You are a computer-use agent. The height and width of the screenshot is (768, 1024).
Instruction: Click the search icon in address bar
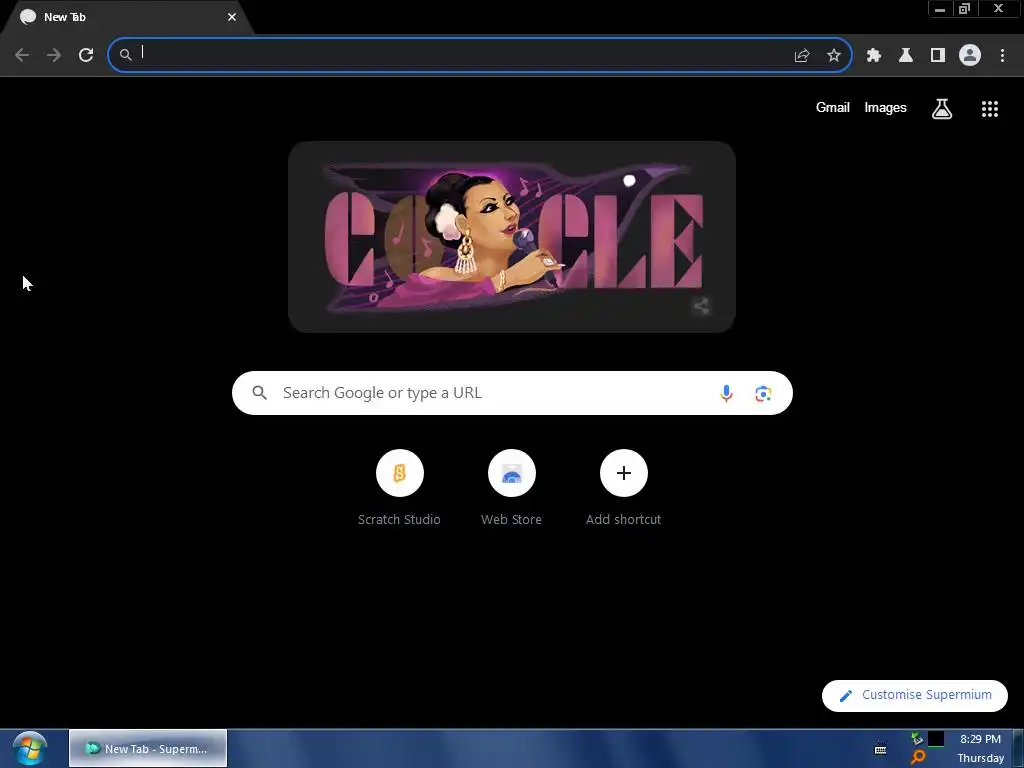point(125,56)
